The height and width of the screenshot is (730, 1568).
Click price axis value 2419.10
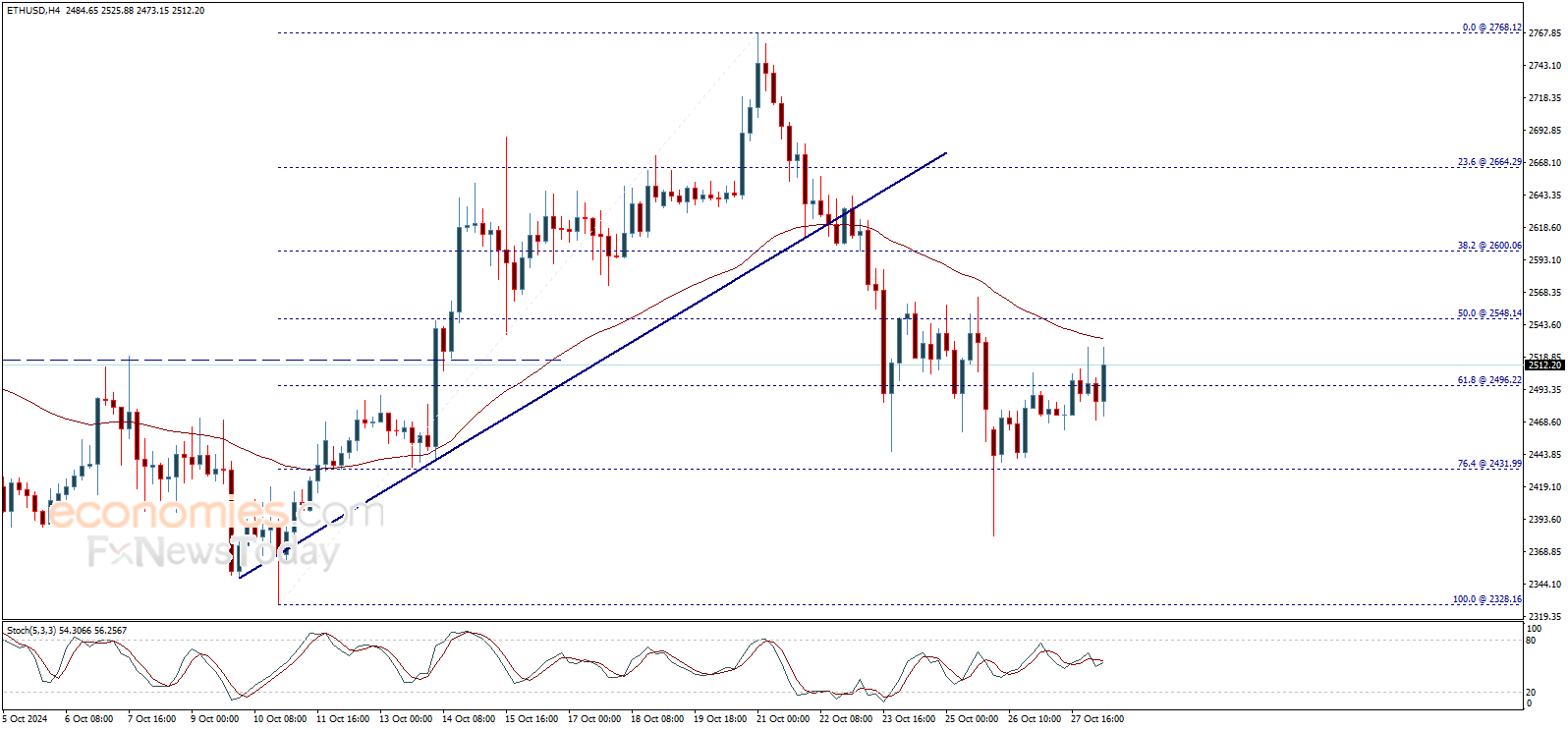(1544, 487)
